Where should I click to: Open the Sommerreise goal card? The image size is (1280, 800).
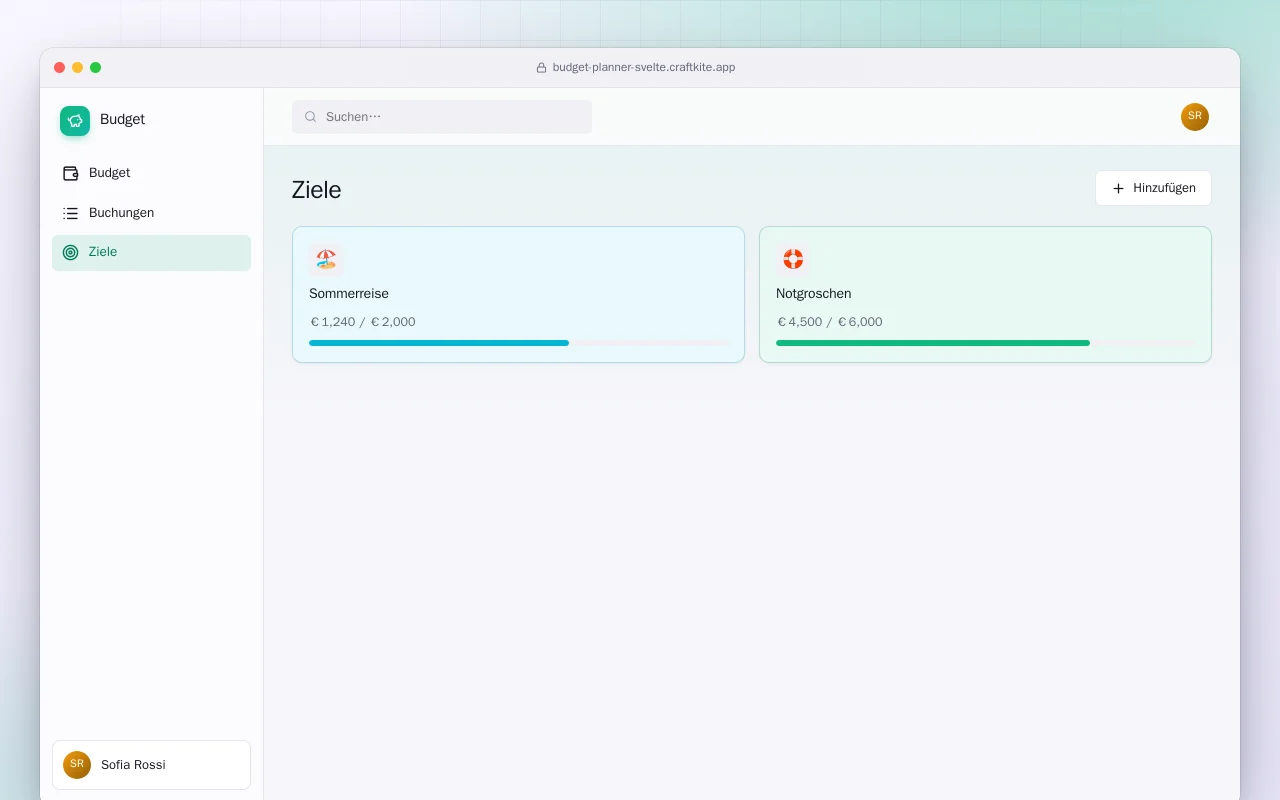(518, 295)
